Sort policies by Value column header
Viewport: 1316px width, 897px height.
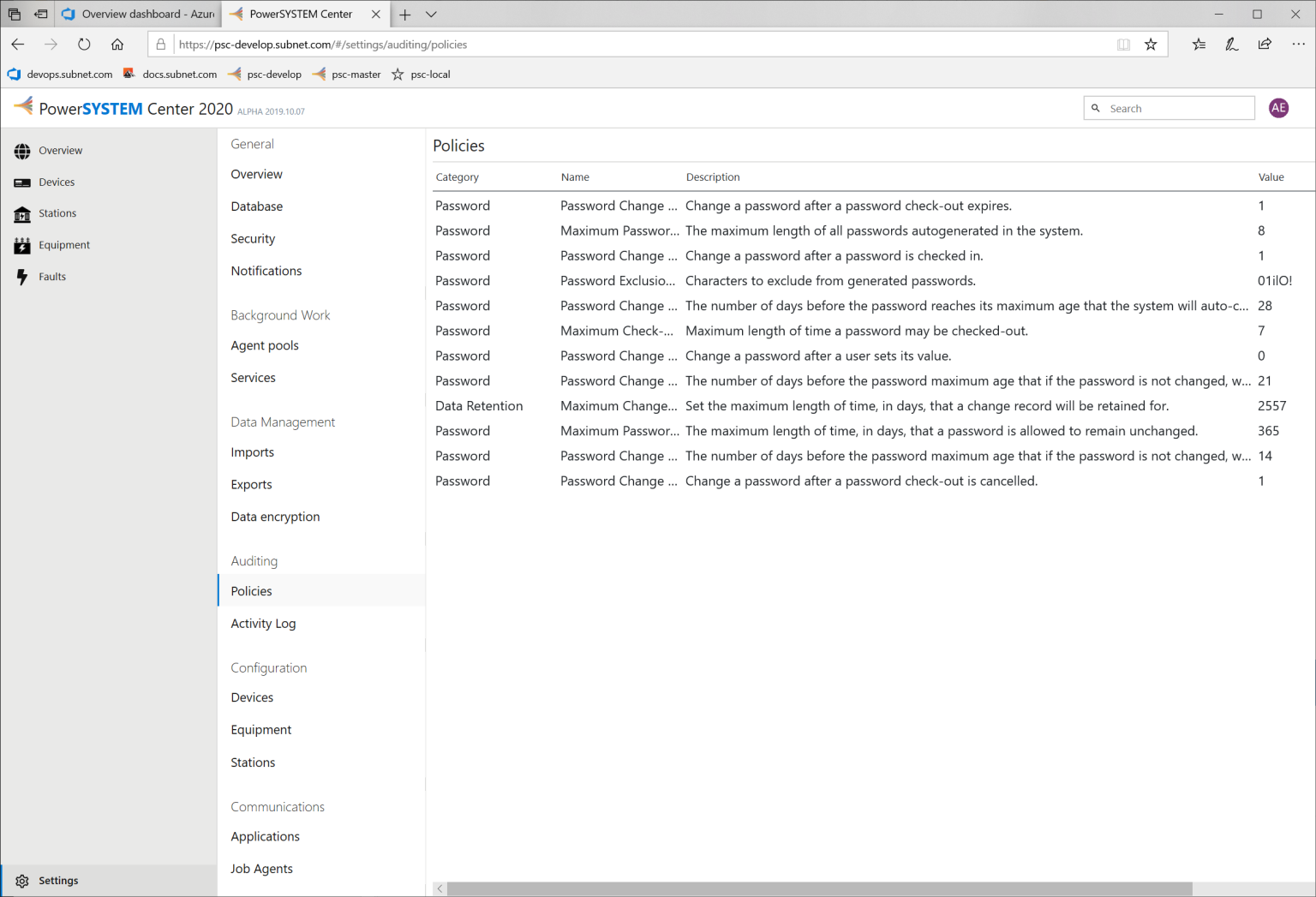tap(1271, 177)
